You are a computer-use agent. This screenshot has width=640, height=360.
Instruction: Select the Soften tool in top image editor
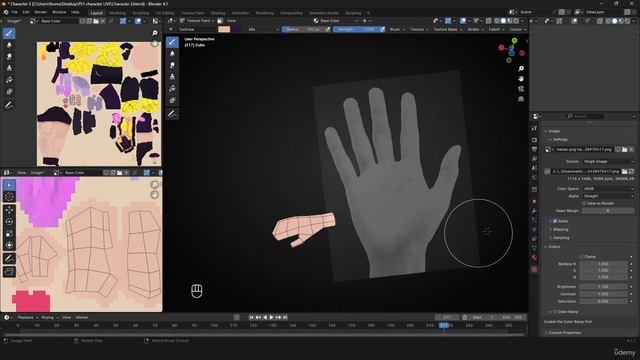pyautogui.click(x=9, y=45)
